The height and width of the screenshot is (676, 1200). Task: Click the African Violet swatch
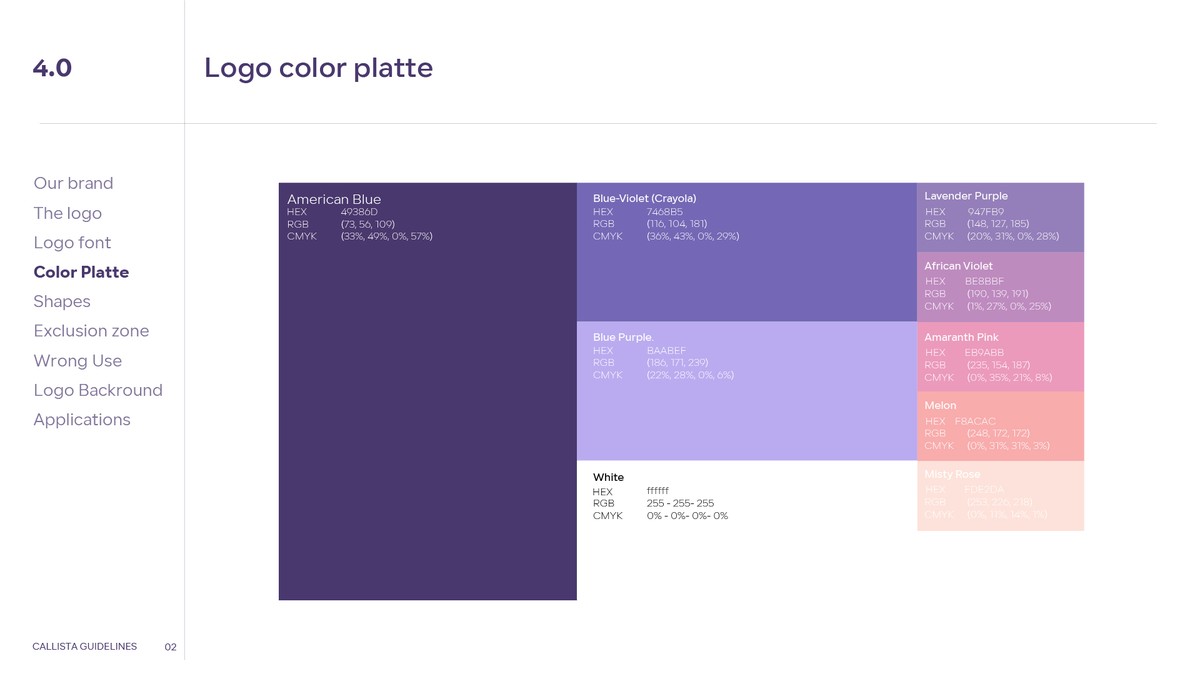(x=1000, y=287)
